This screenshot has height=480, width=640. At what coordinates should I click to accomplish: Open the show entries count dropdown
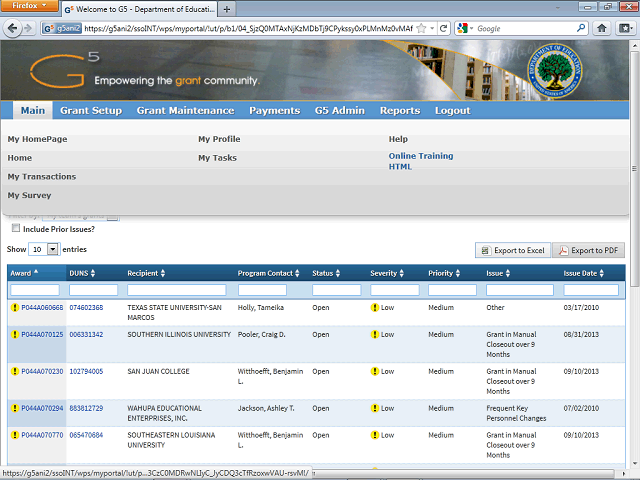point(53,249)
